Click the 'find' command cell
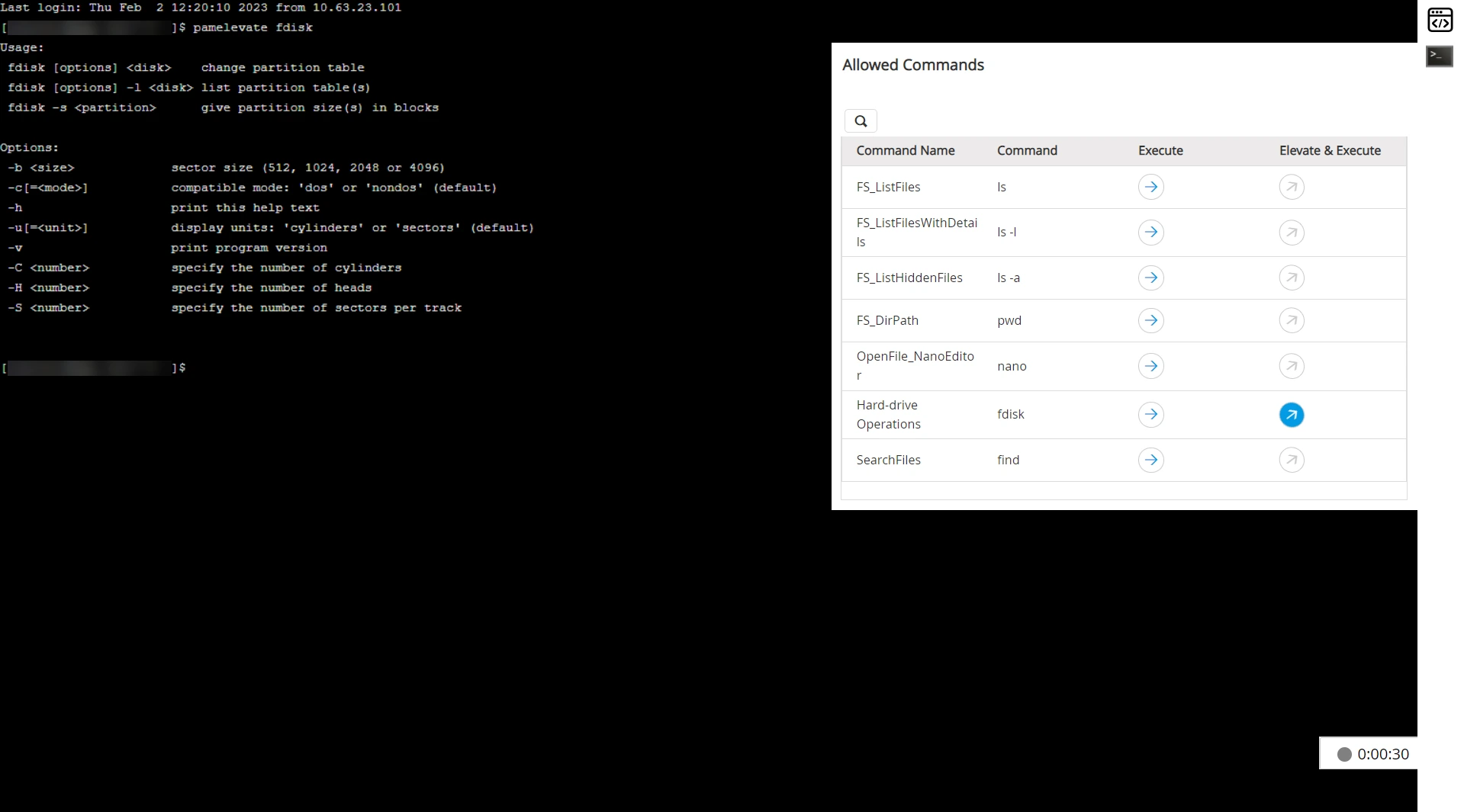This screenshot has width=1464, height=812. pos(1008,460)
